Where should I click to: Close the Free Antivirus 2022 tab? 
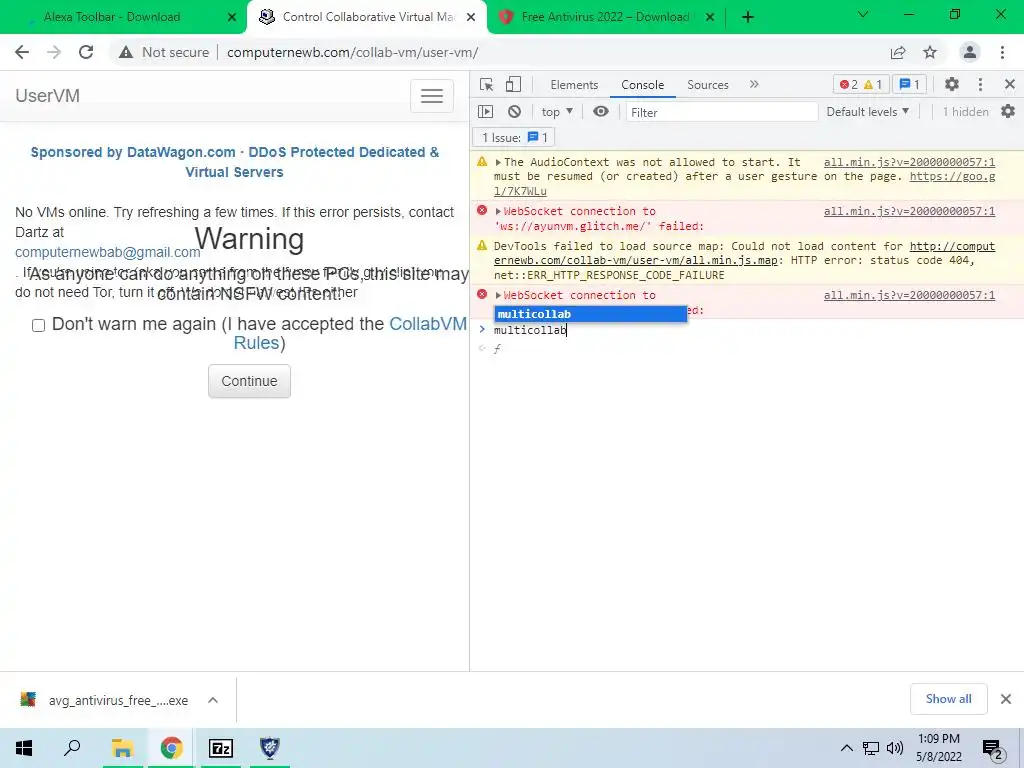pos(711,17)
